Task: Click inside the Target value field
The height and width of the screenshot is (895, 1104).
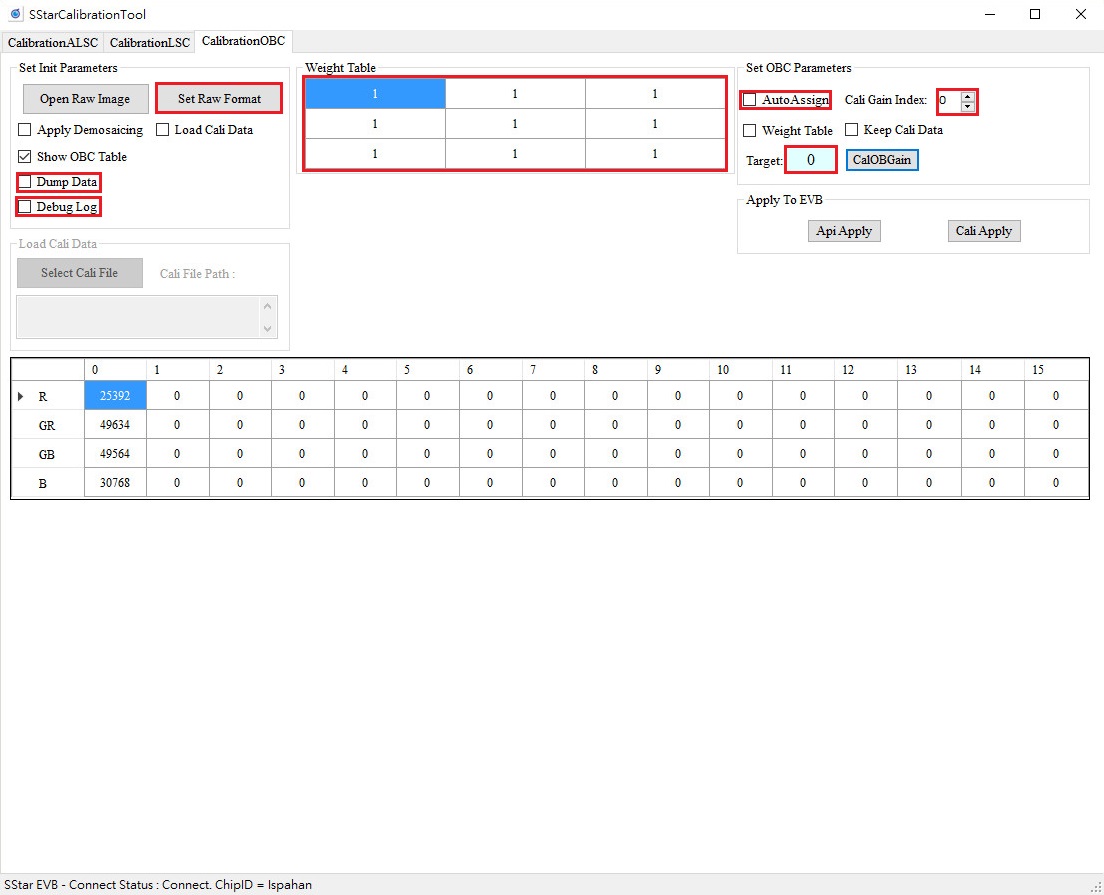Action: pos(810,159)
